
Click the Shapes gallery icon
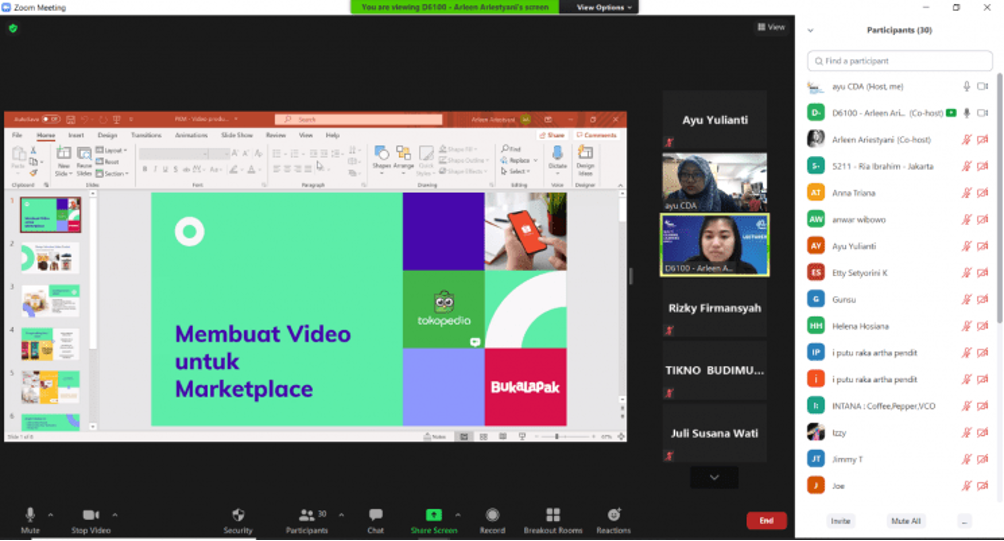point(382,152)
